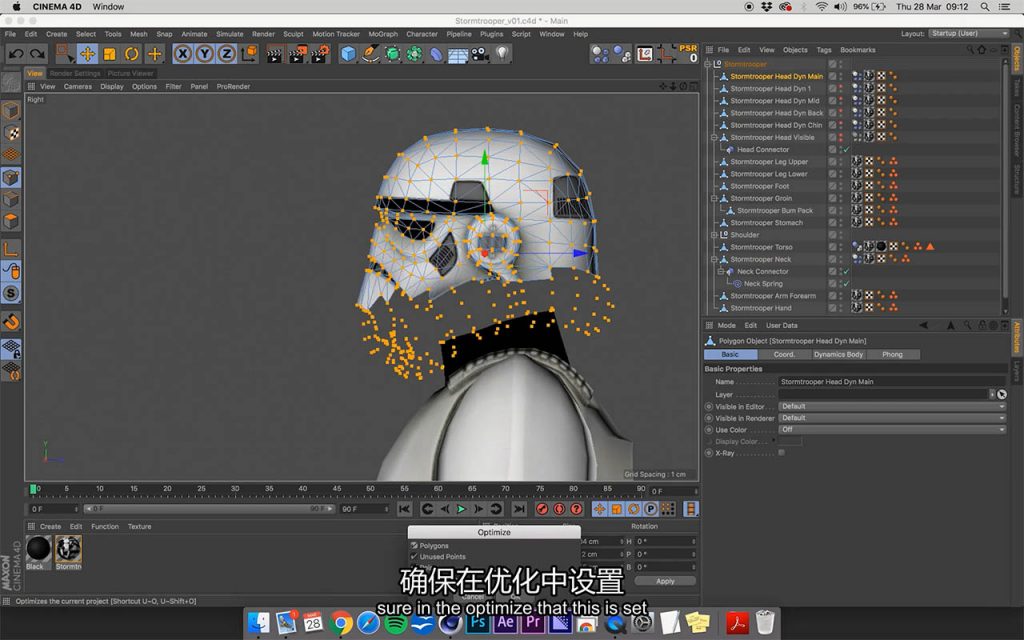
Task: Add a Light object
Action: click(502, 54)
